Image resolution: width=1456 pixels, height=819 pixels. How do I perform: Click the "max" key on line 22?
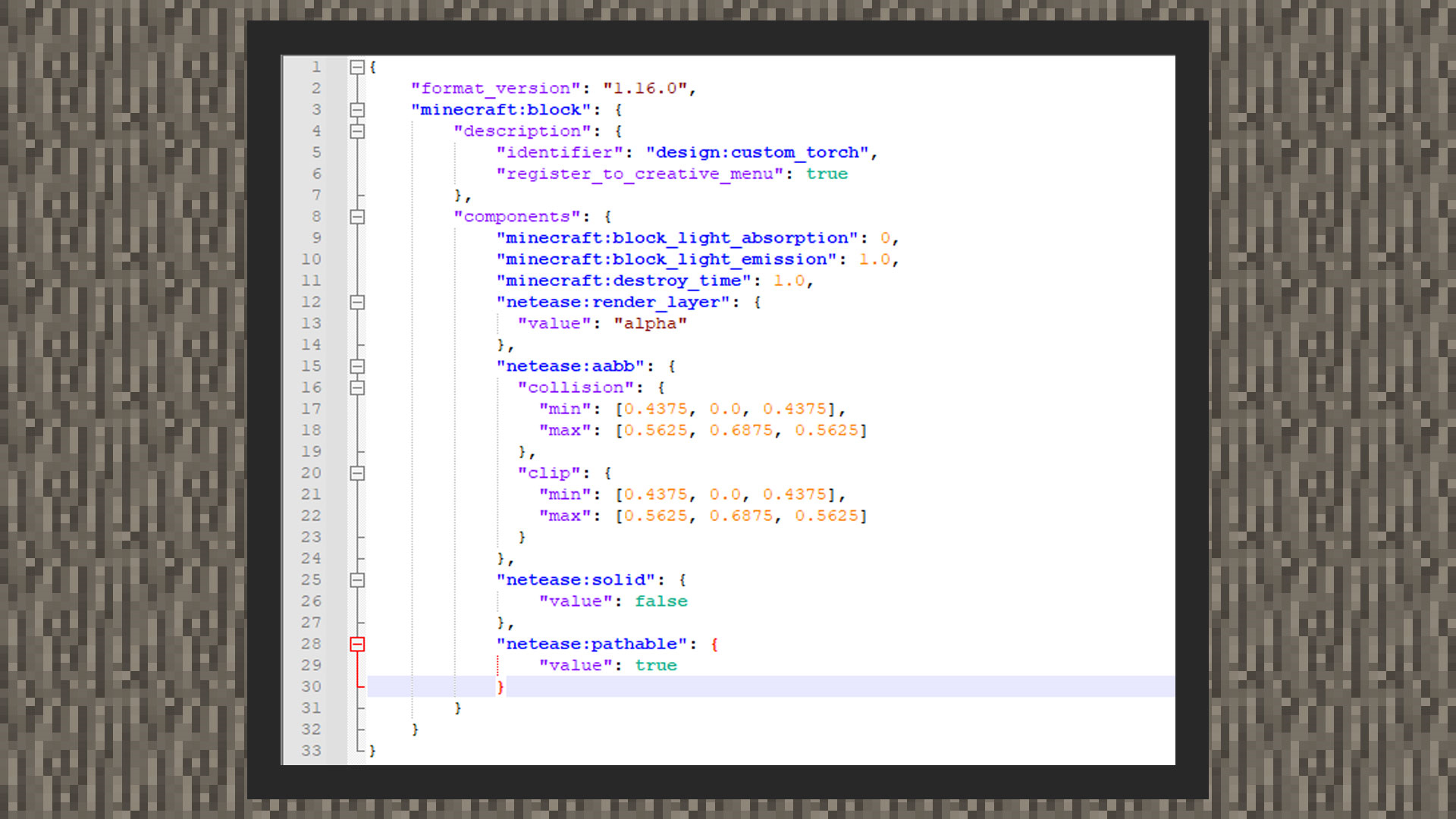point(565,516)
